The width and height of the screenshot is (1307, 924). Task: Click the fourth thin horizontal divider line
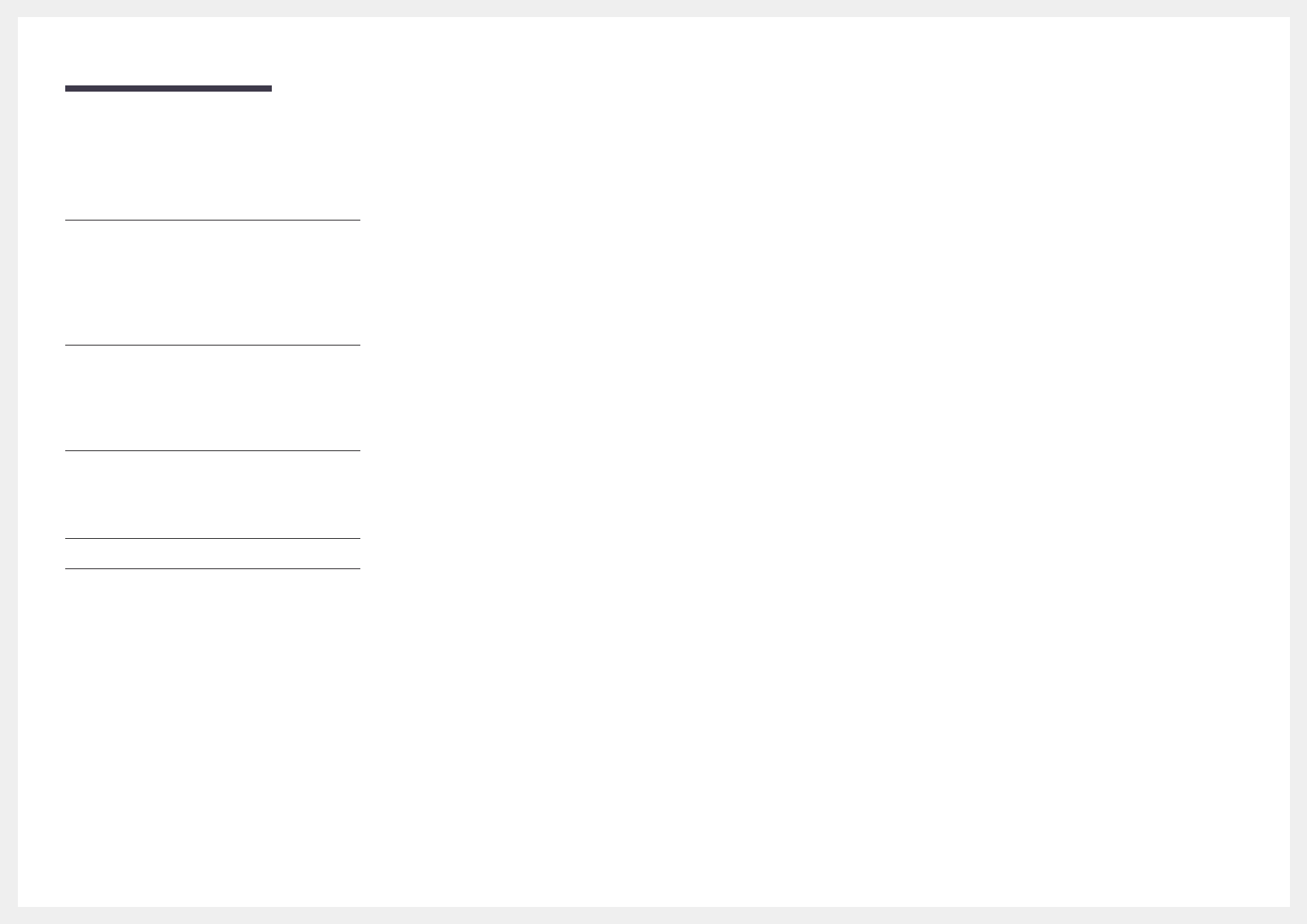click(213, 539)
